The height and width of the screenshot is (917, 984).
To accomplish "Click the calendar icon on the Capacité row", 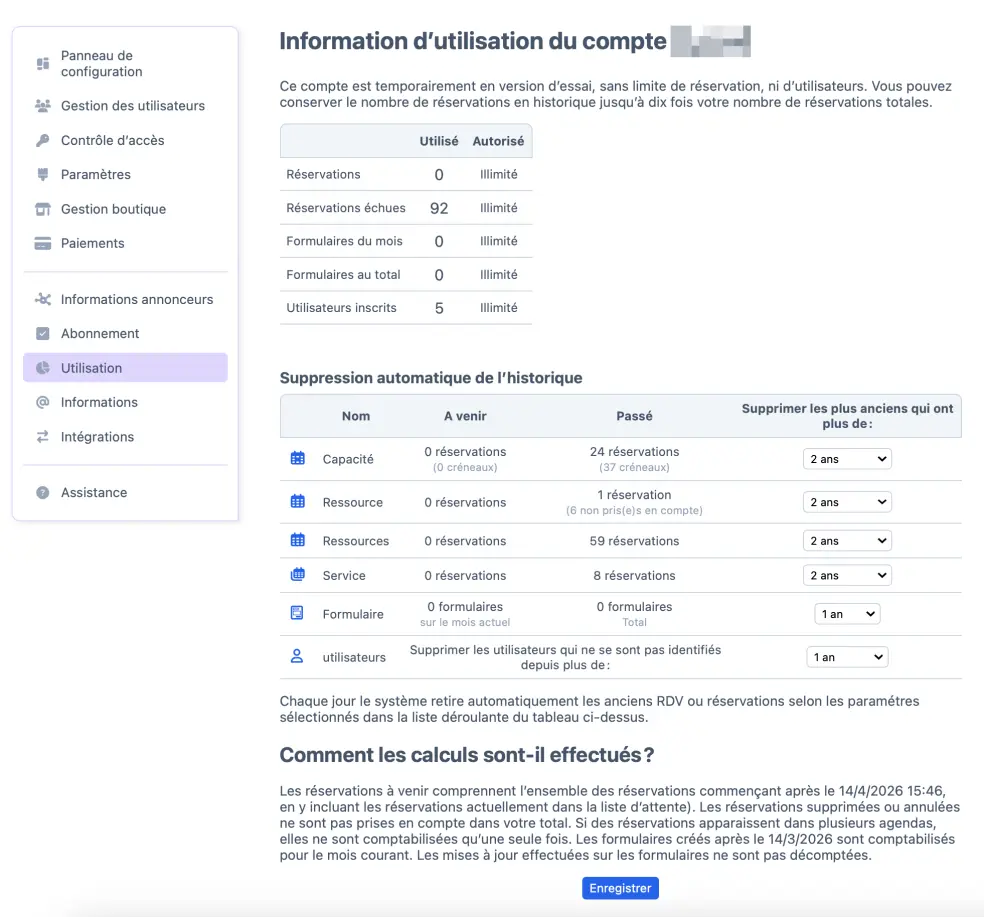I will pyautogui.click(x=298, y=458).
